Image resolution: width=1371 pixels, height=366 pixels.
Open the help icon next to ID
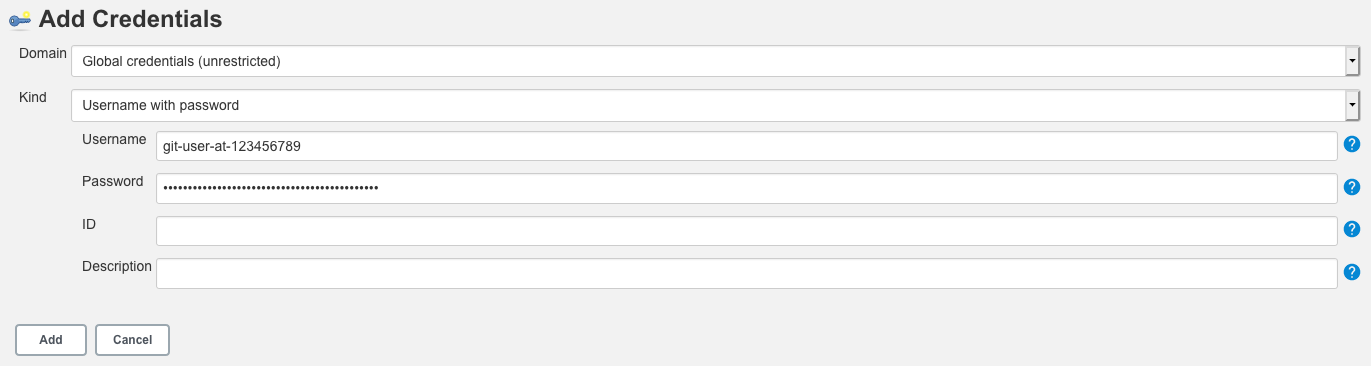pos(1352,229)
